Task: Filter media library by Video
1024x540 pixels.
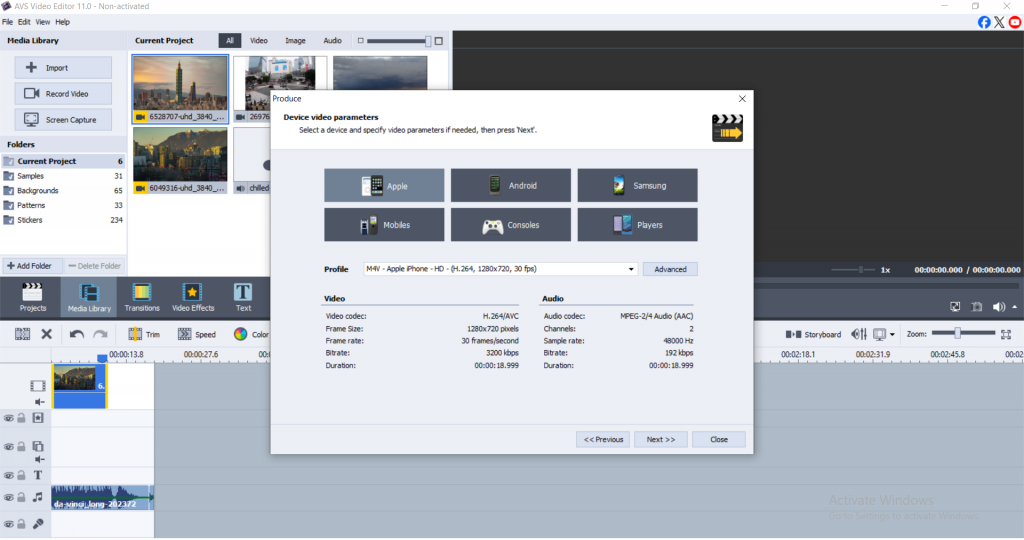Action: coord(259,40)
